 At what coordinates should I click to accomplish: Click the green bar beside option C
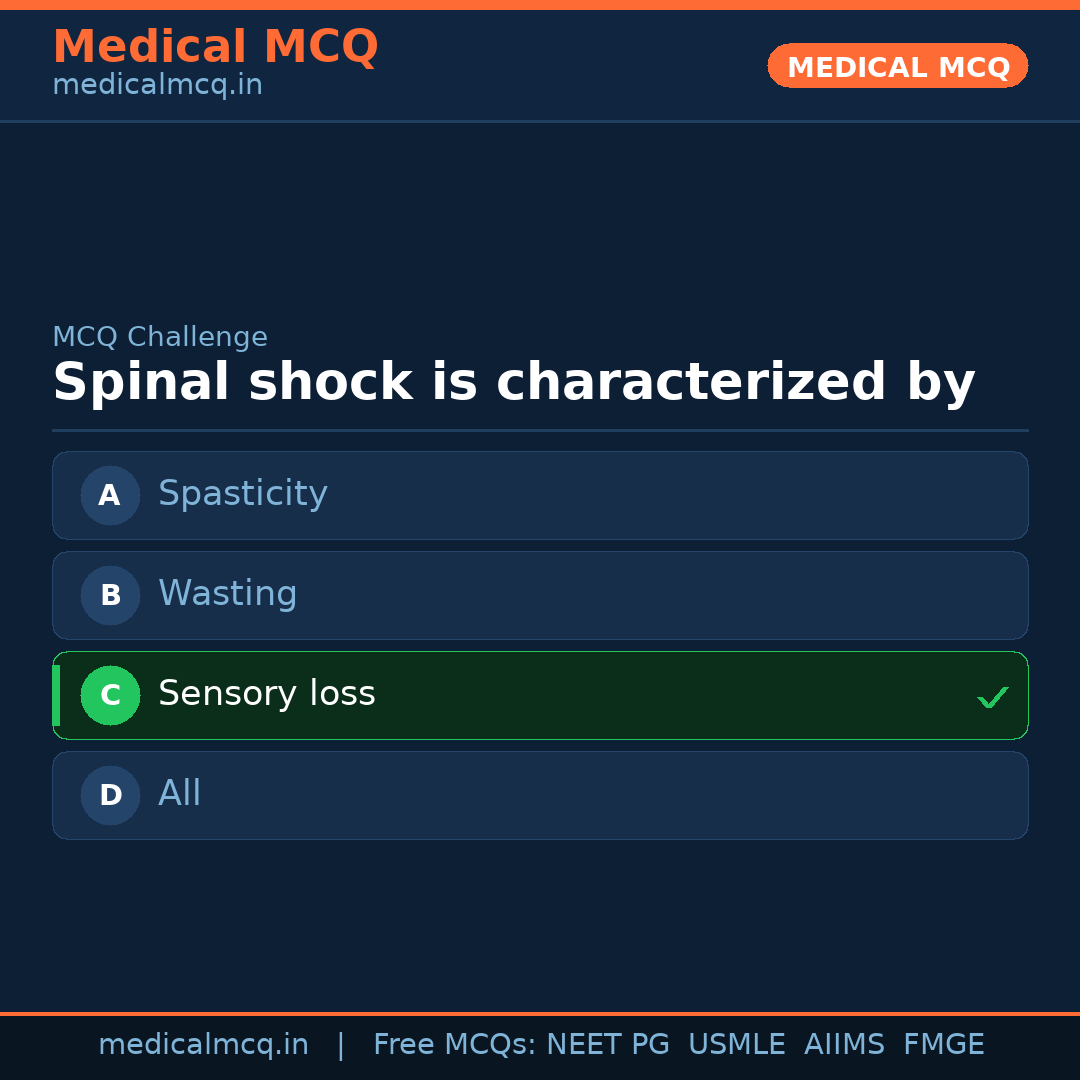tap(56, 695)
